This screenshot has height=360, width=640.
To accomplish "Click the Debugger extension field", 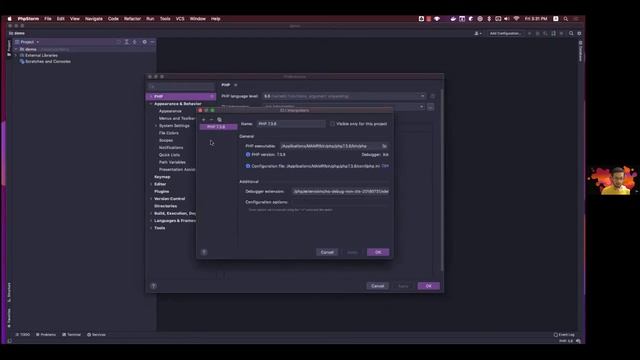I will [x=340, y=191].
